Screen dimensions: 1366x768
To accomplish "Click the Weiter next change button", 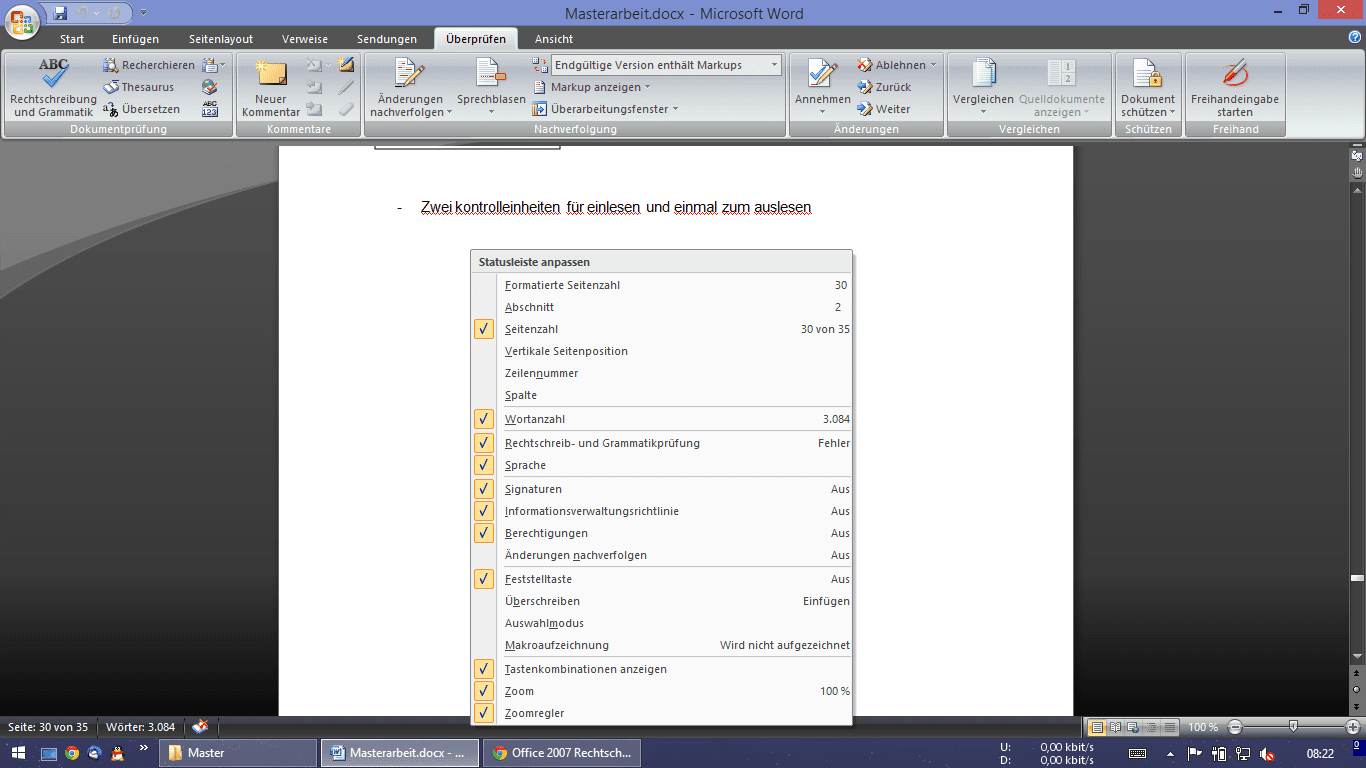I will click(x=884, y=109).
